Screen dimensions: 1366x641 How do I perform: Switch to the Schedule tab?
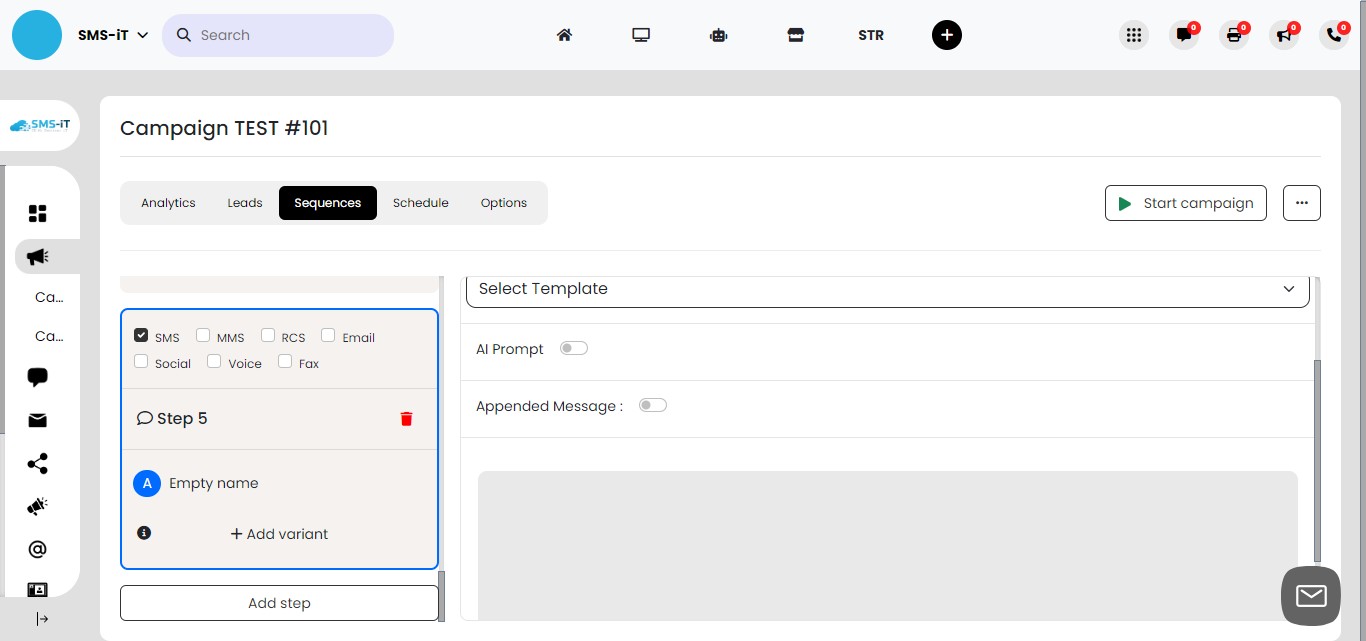pyautogui.click(x=421, y=203)
